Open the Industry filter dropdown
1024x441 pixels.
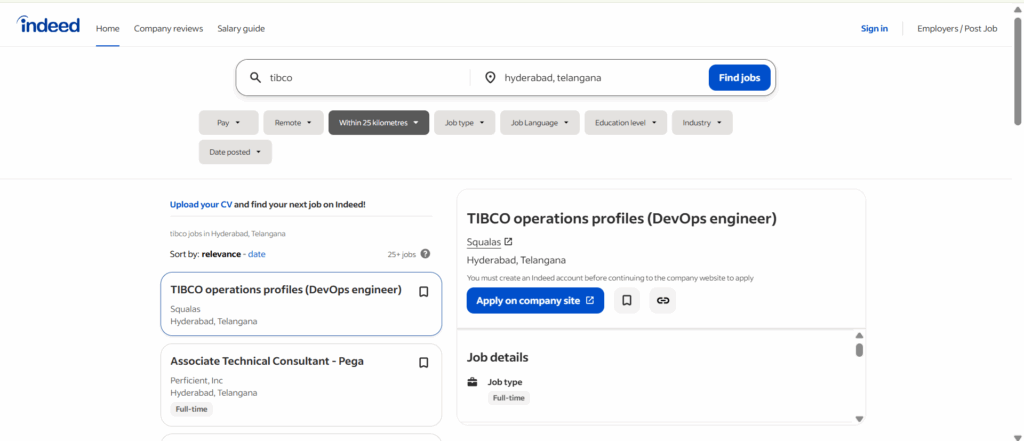(x=702, y=123)
